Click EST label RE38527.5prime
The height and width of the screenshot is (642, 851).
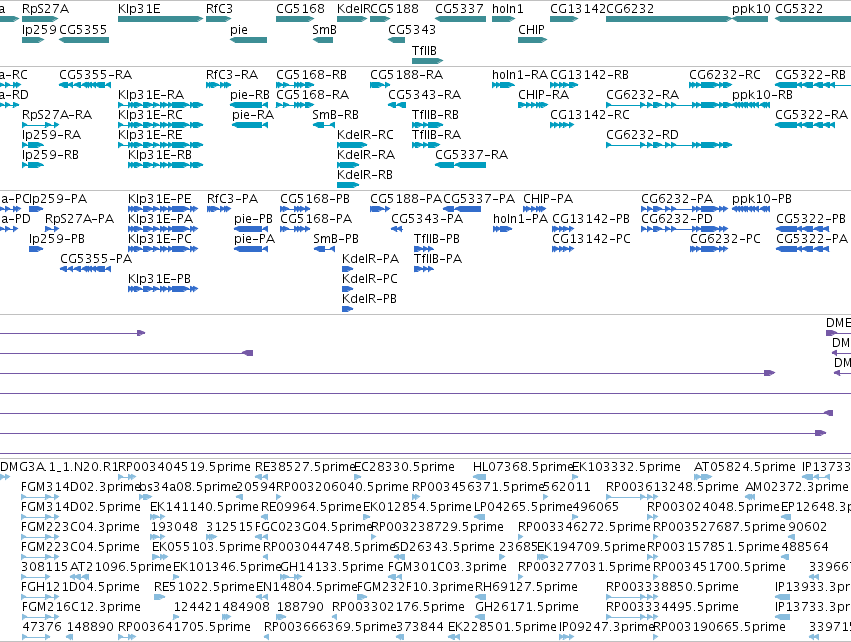305,467
